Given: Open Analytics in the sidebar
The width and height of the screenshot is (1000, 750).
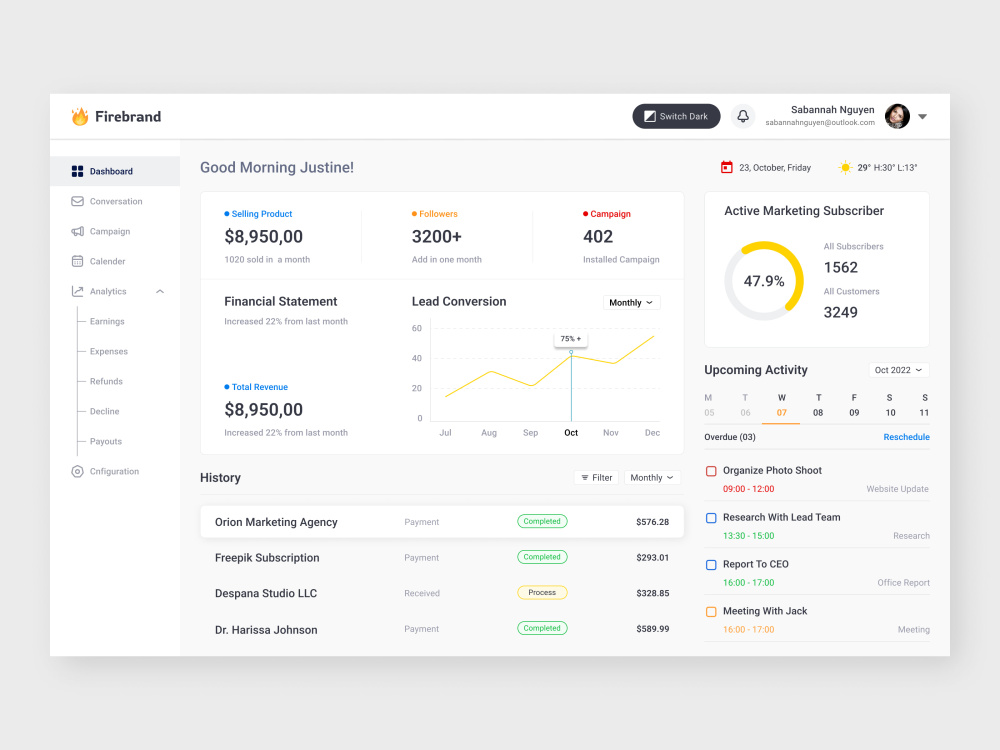Looking at the screenshot, I should point(115,291).
